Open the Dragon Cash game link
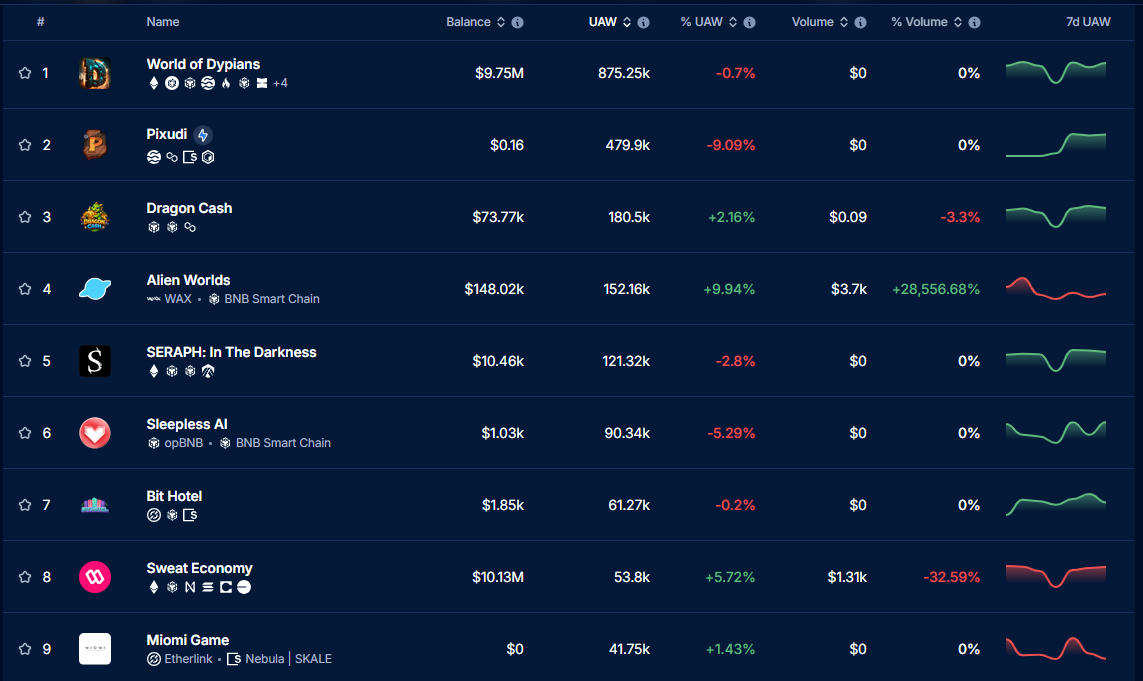 (189, 208)
